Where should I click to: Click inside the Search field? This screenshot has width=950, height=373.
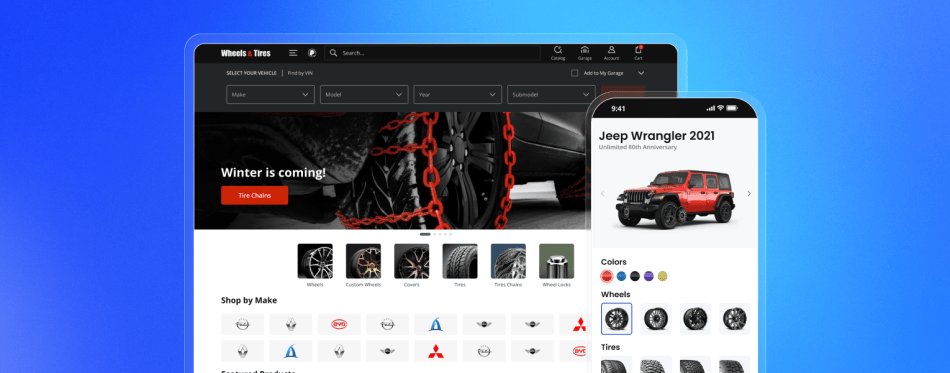(x=433, y=53)
